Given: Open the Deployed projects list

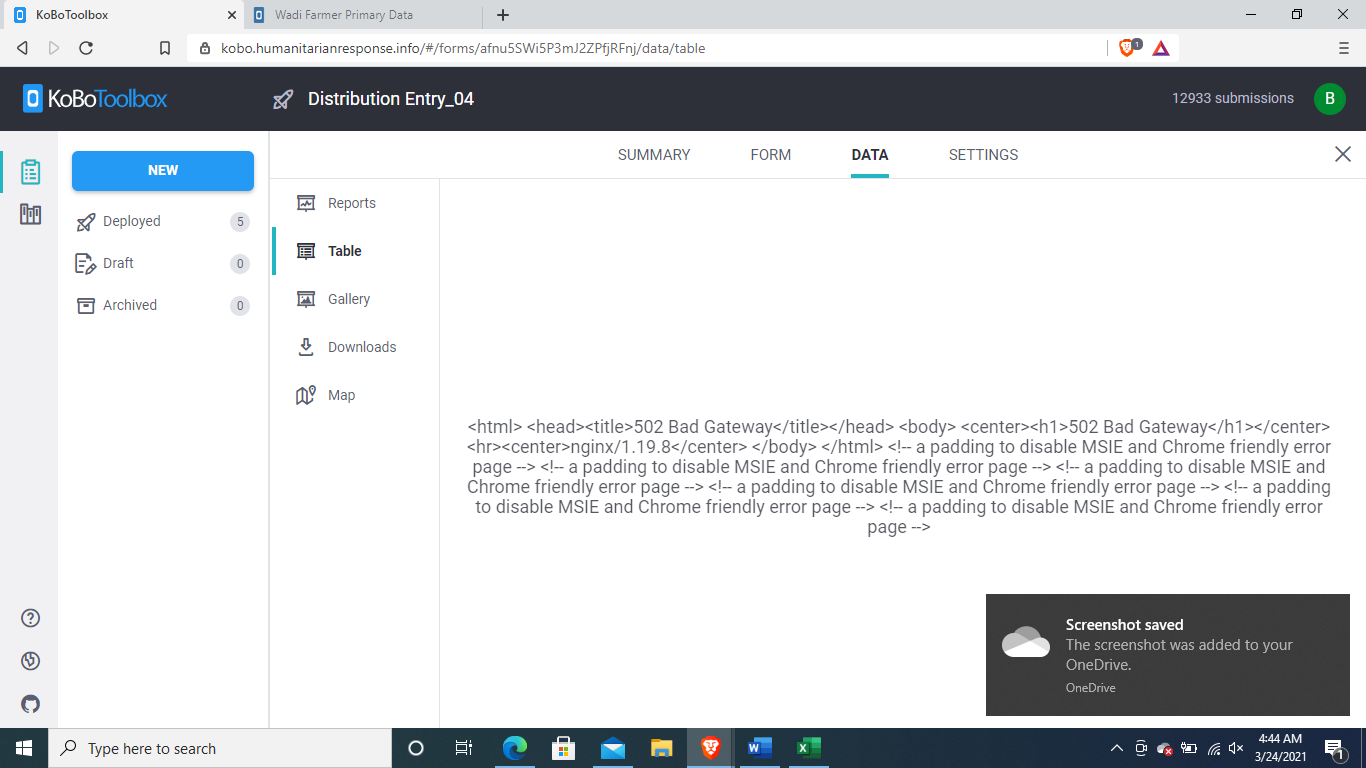Looking at the screenshot, I should [131, 221].
